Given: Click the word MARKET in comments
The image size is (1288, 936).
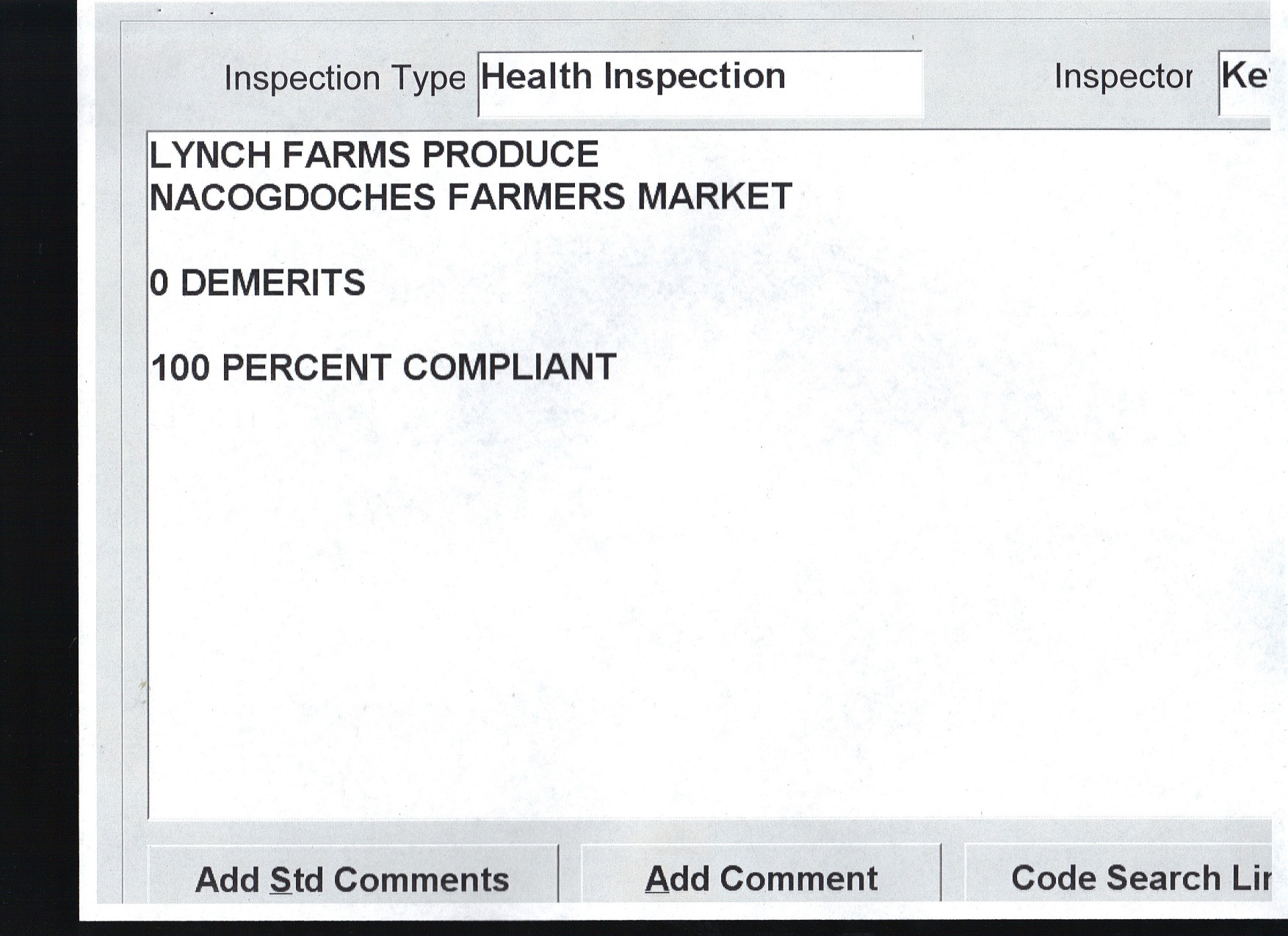Looking at the screenshot, I should [x=714, y=197].
